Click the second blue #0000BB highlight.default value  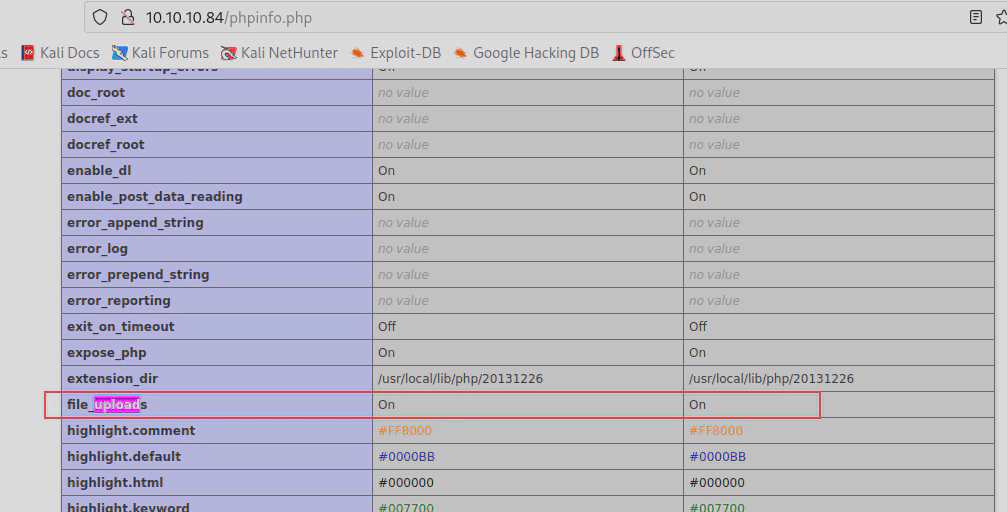716,457
